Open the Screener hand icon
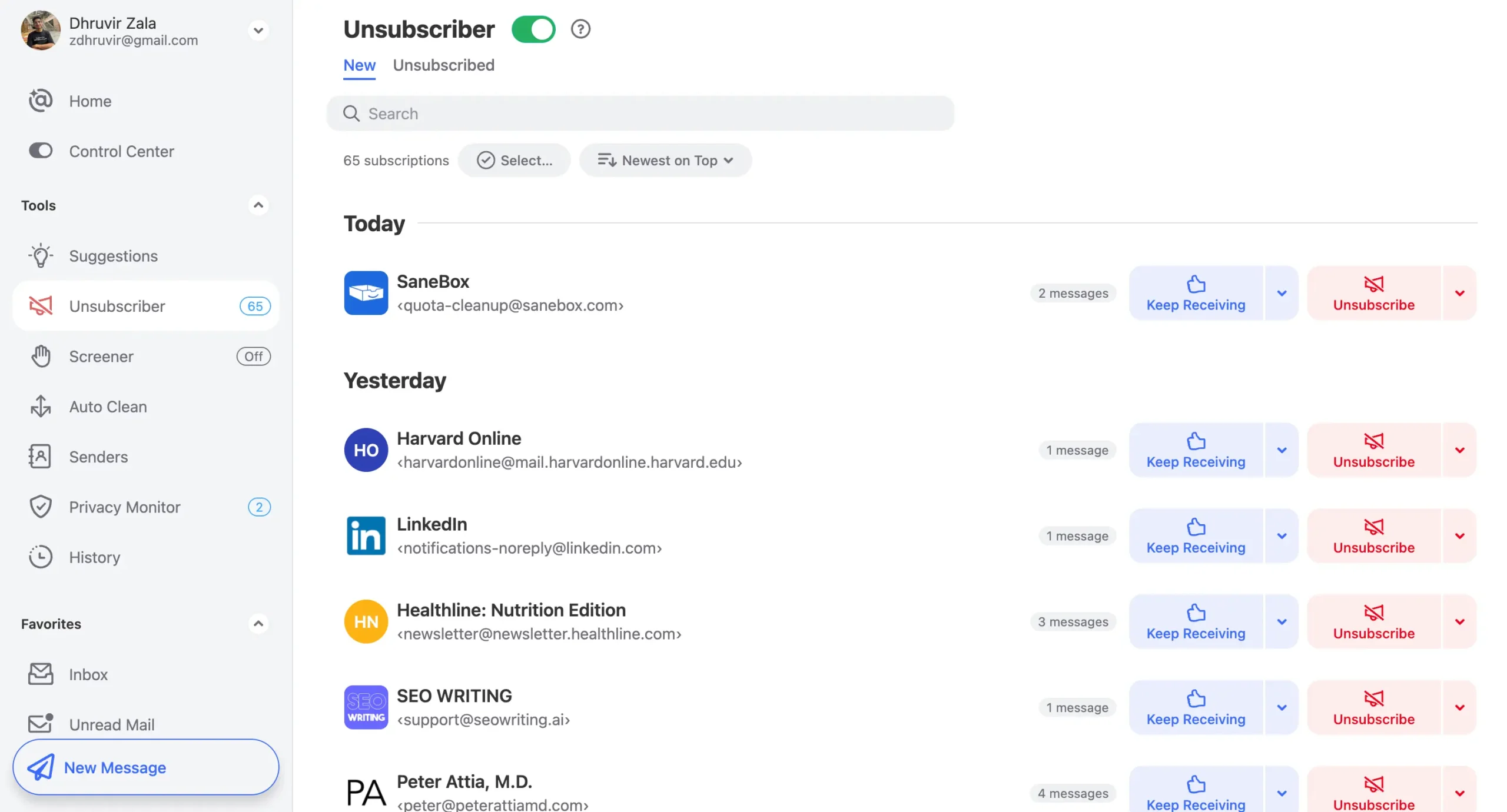Viewport: 1507px width, 812px height. point(41,356)
